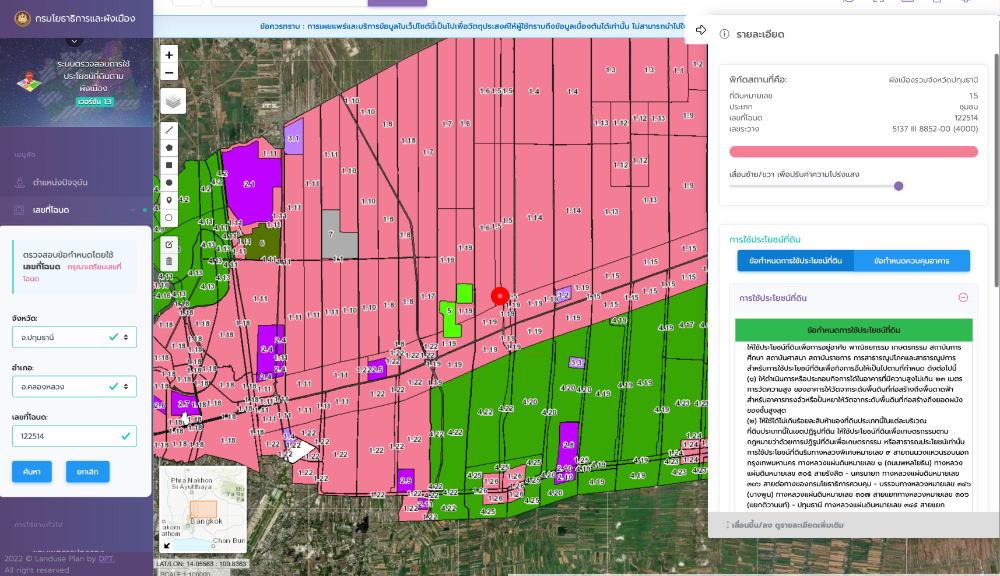The image size is (1000, 576).
Task: Open the map layers selector
Action: [x=173, y=101]
